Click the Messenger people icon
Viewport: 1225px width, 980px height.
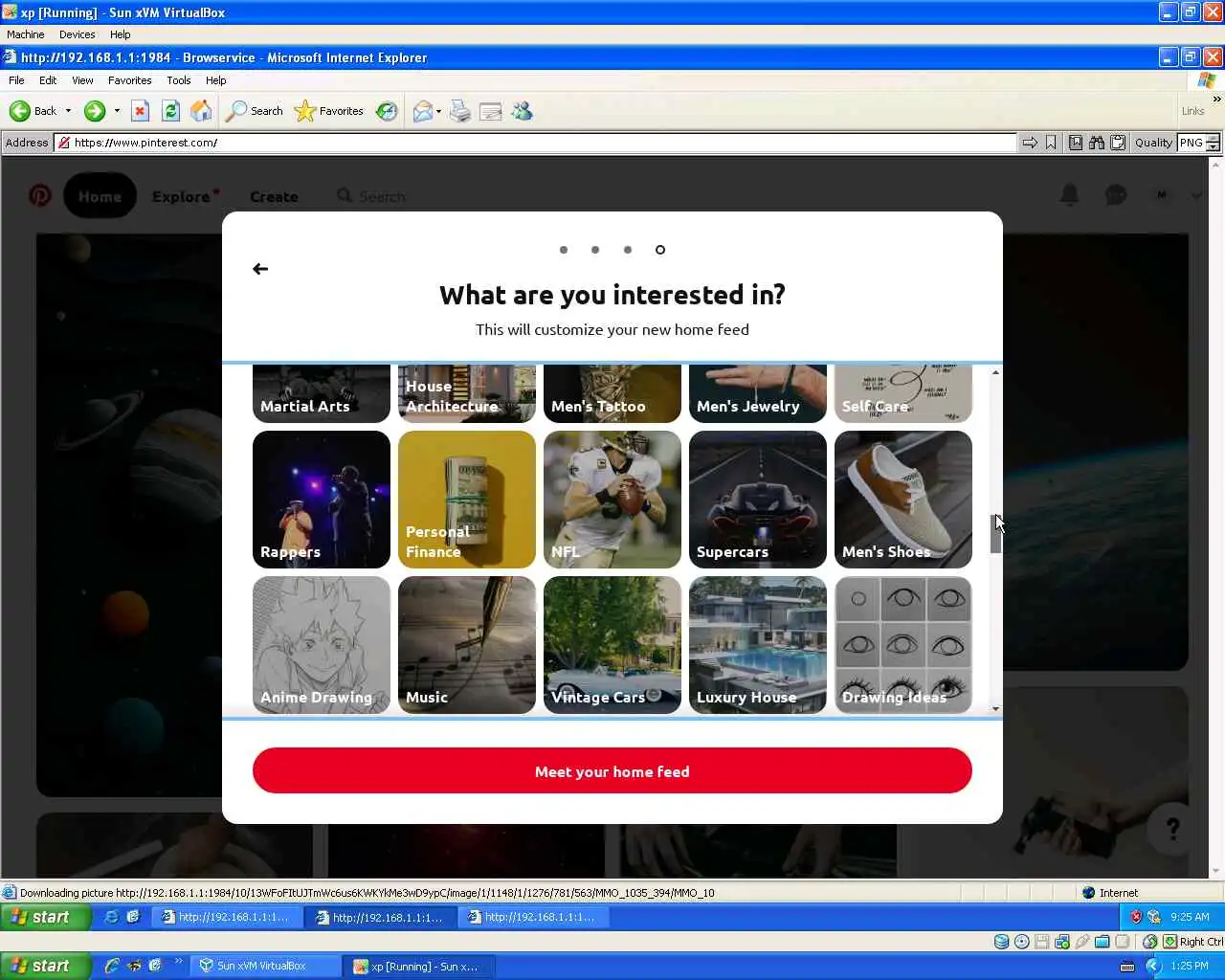tap(522, 111)
